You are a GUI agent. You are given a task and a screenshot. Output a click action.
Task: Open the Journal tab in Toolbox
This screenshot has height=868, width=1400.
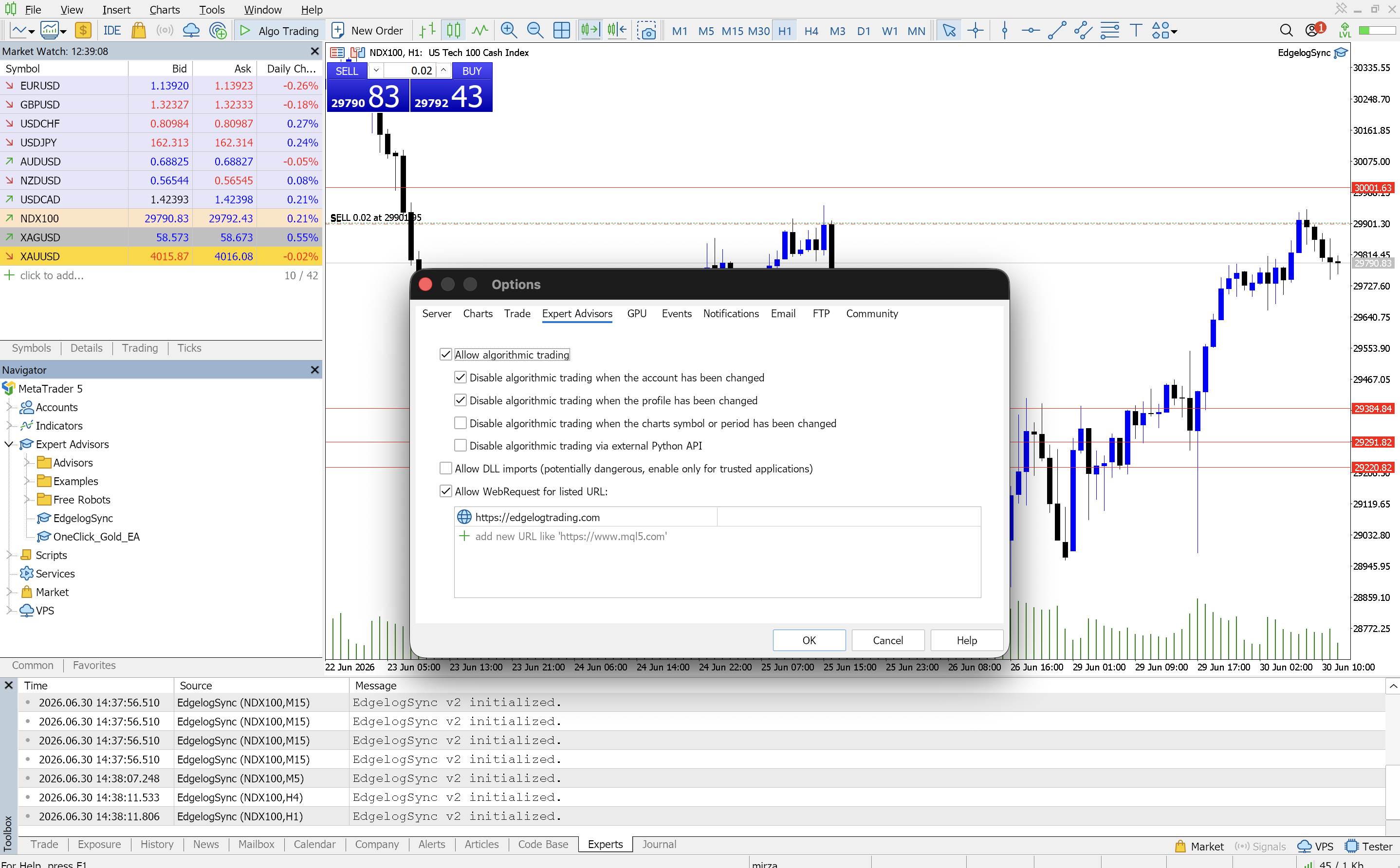659,844
